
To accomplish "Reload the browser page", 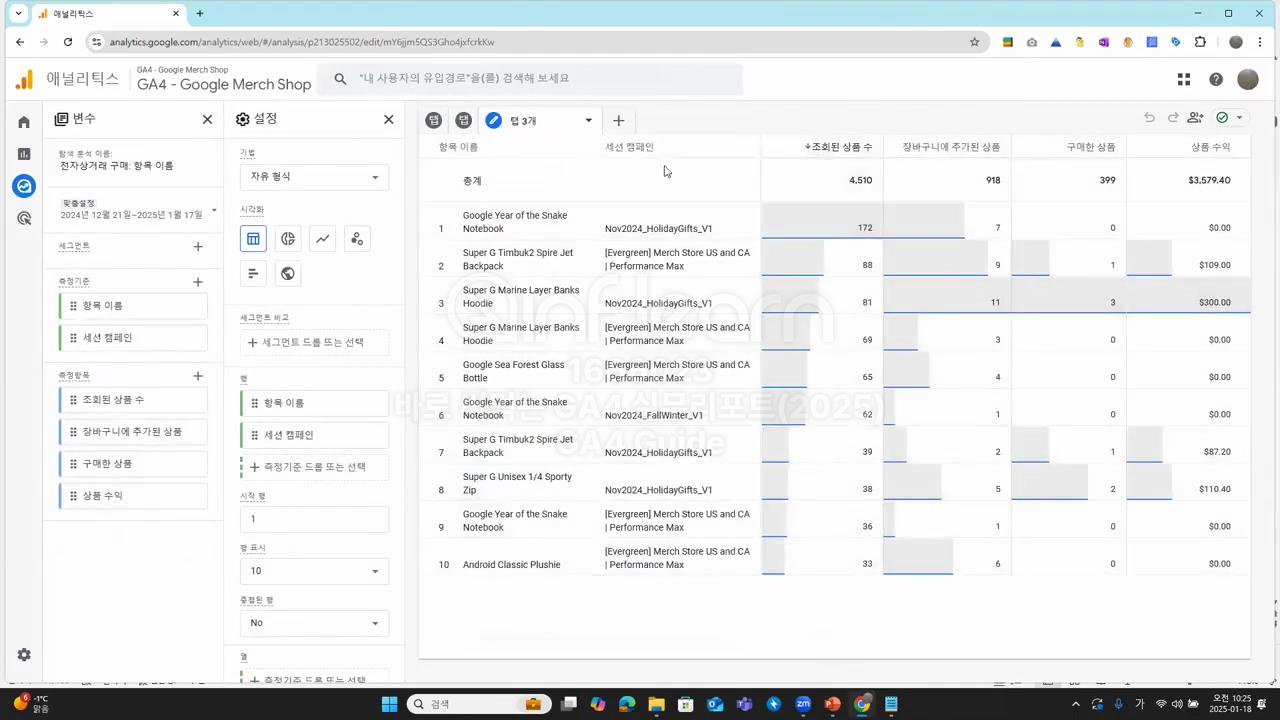I will coord(68,42).
